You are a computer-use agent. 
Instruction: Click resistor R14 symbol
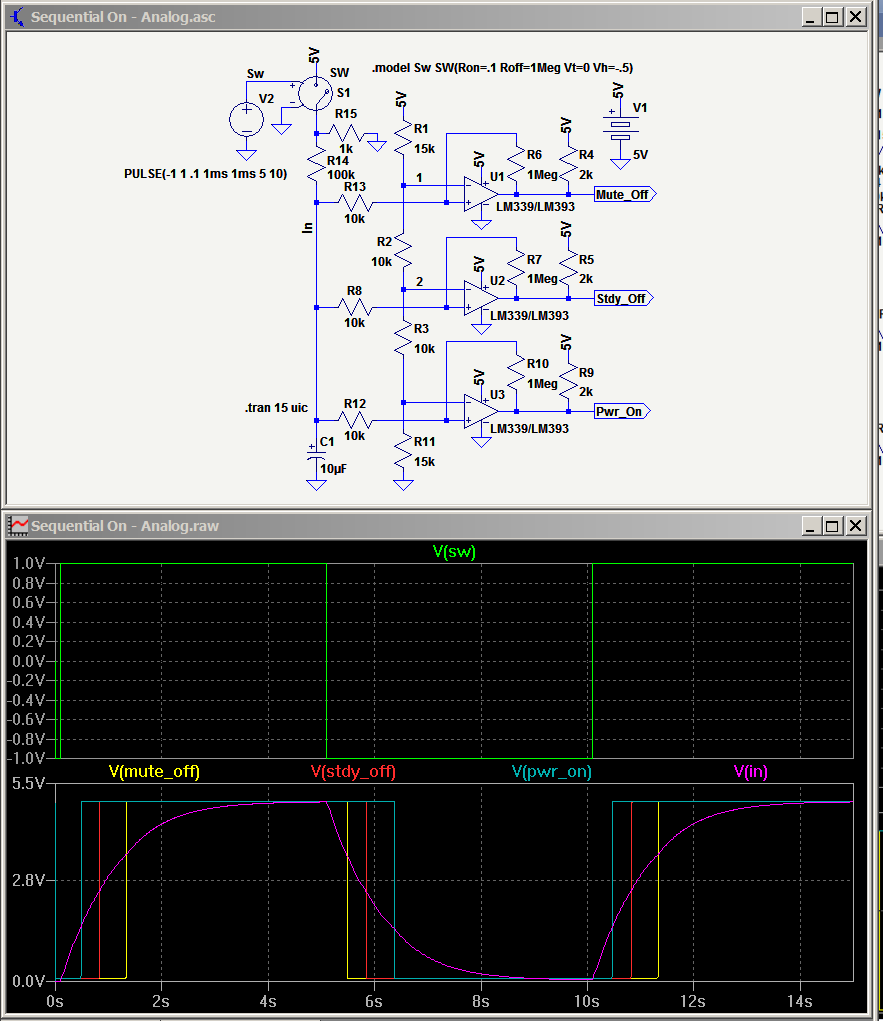pyautogui.click(x=316, y=165)
